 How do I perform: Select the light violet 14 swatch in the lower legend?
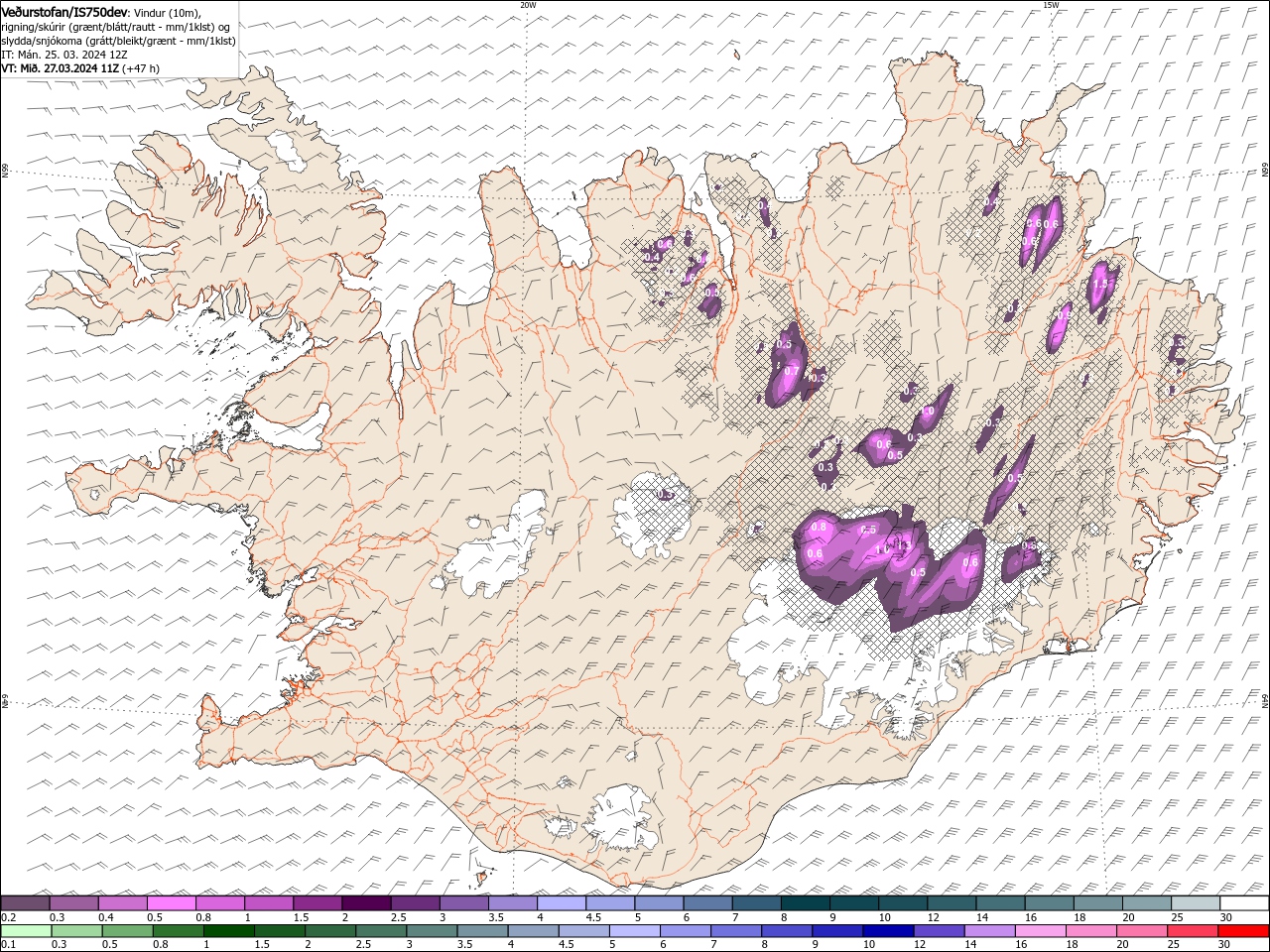(x=989, y=931)
